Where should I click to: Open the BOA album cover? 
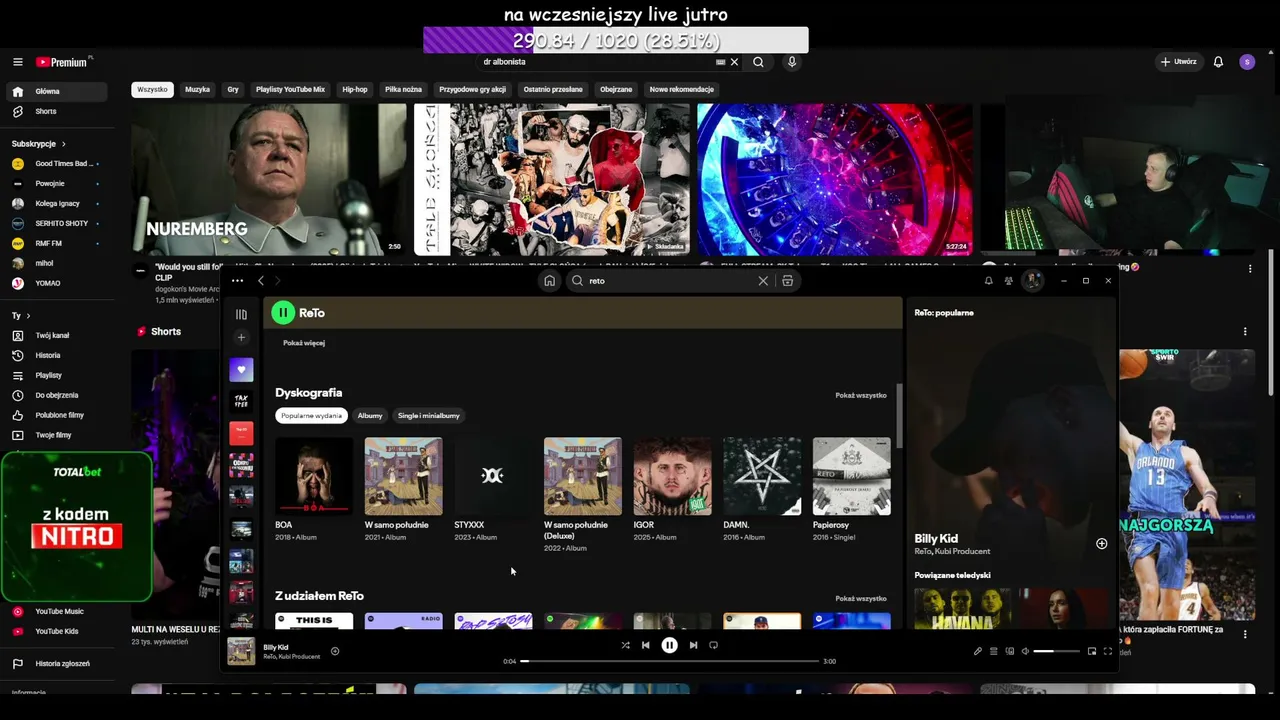314,476
